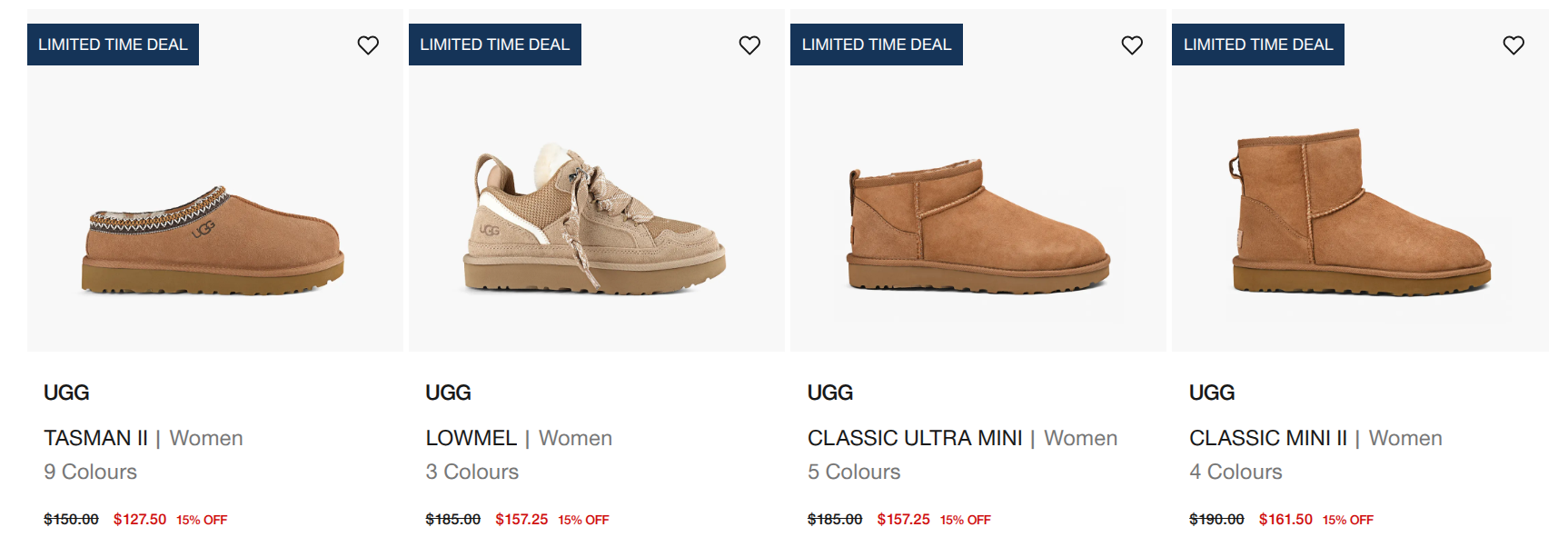Toggle the wishlist heart for Tasman II off
Viewport: 1568px width, 547px height.
click(x=369, y=44)
